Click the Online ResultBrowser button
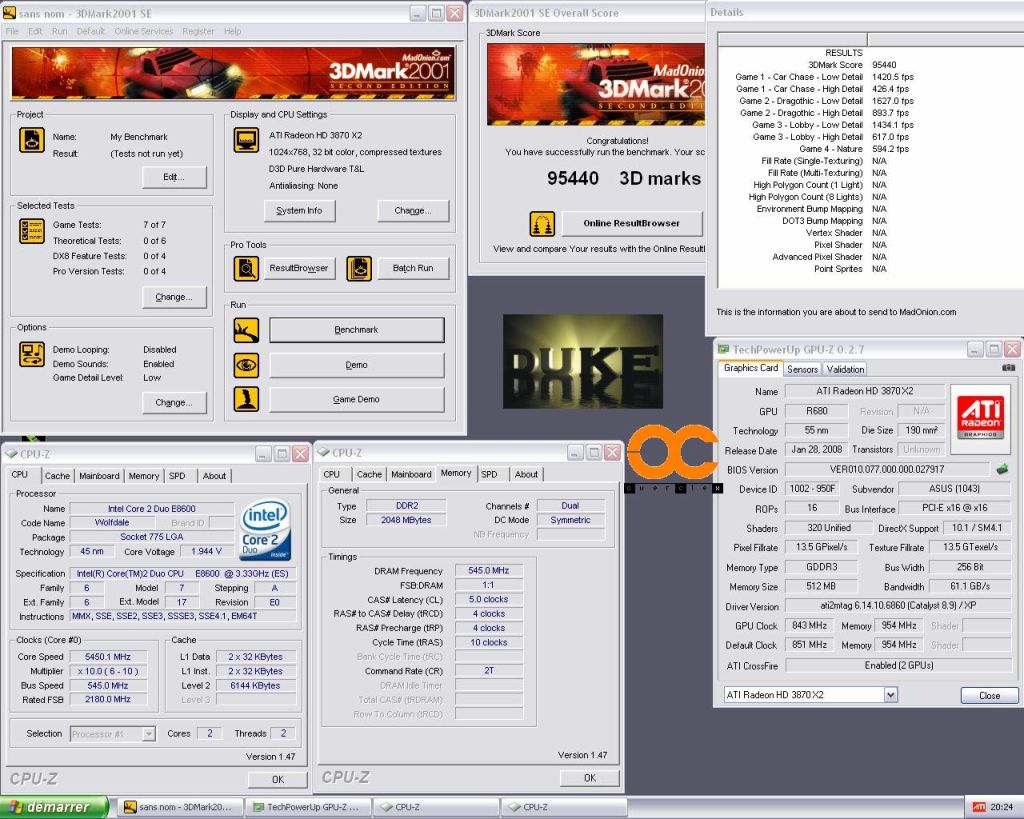This screenshot has height=819, width=1024. 632,223
